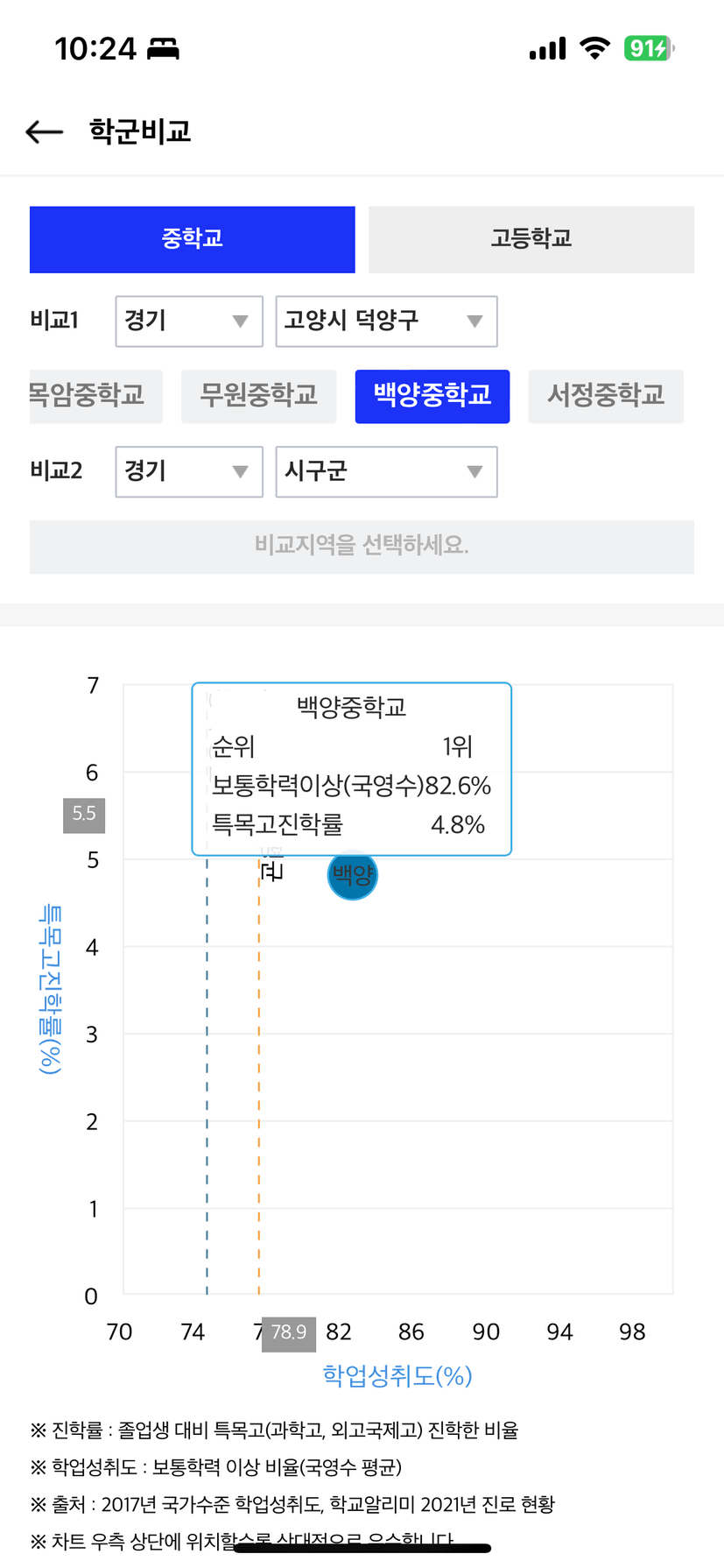Select the 서정중학교 school chip
The image size is (724, 1568).
coord(605,396)
